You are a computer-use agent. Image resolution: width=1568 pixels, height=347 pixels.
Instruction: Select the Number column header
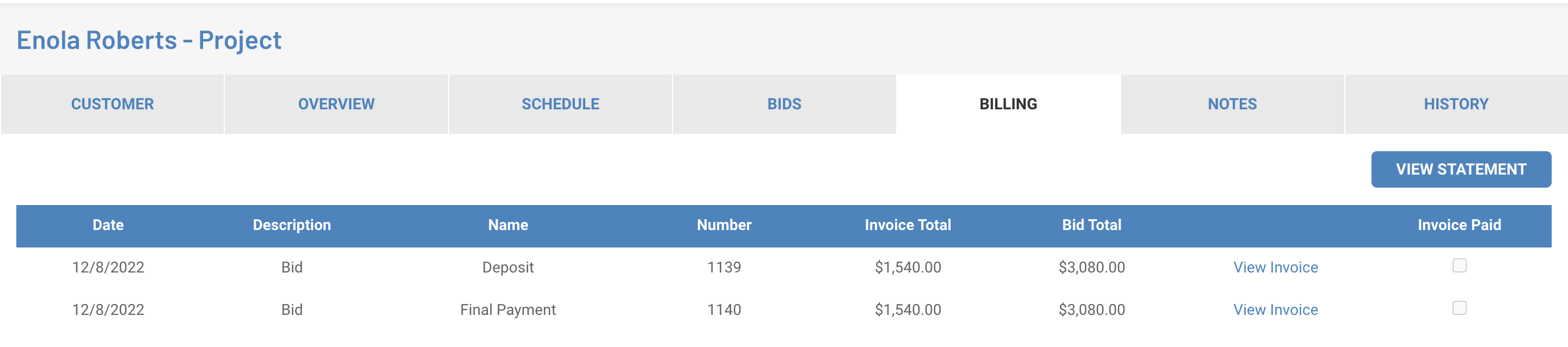pos(724,225)
